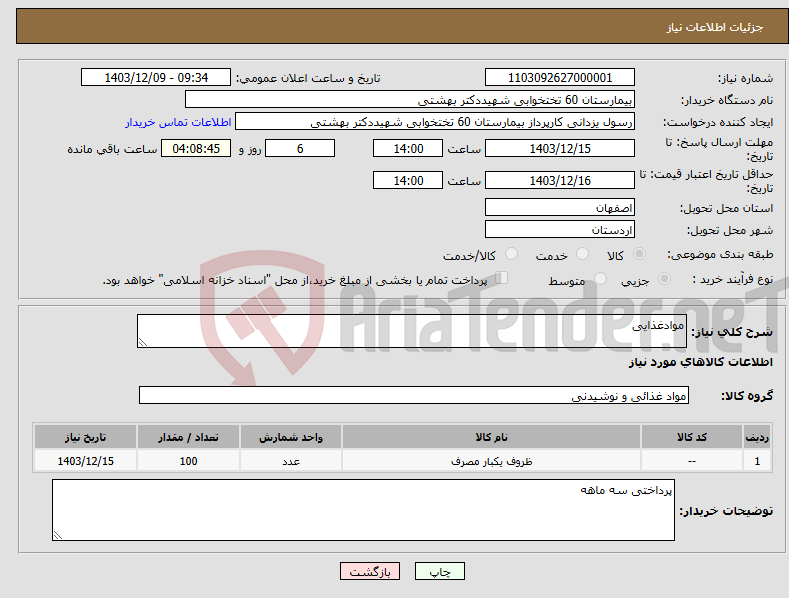Click the ردیف column header
The image size is (789, 598).
click(757, 437)
